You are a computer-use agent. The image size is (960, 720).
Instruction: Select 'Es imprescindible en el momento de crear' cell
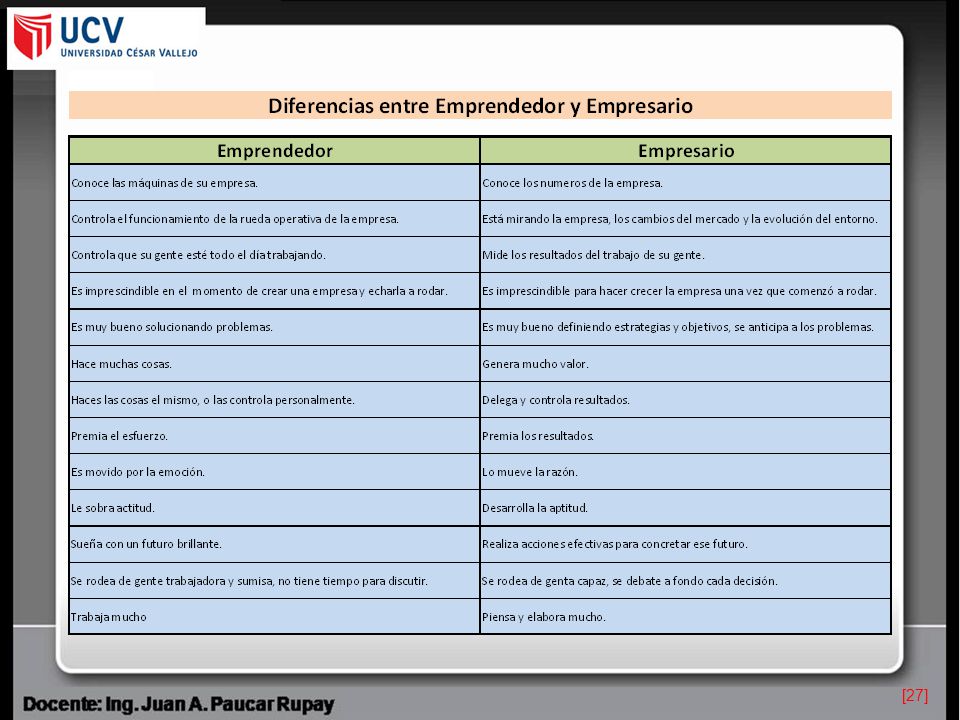click(274, 291)
